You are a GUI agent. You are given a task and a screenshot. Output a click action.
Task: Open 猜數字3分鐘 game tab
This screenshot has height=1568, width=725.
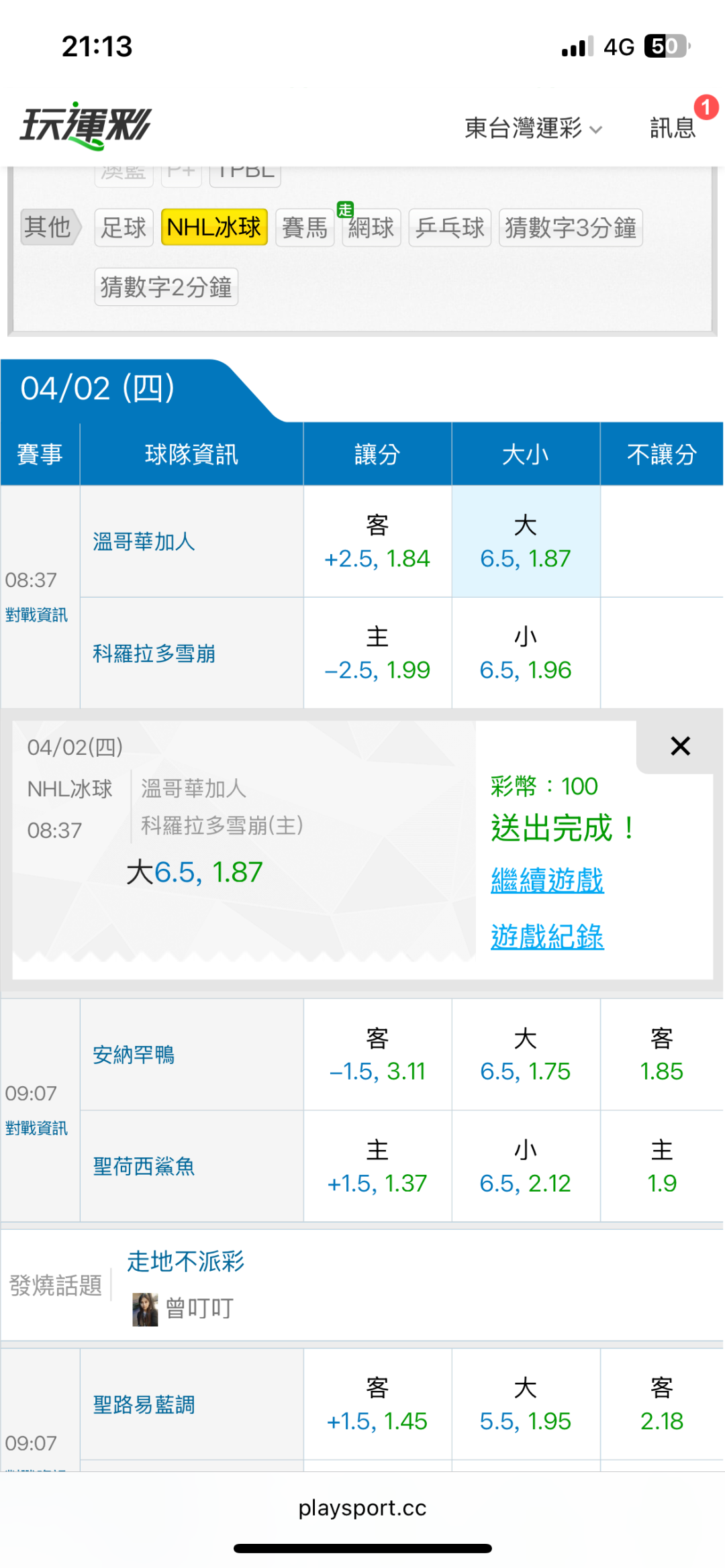(571, 228)
